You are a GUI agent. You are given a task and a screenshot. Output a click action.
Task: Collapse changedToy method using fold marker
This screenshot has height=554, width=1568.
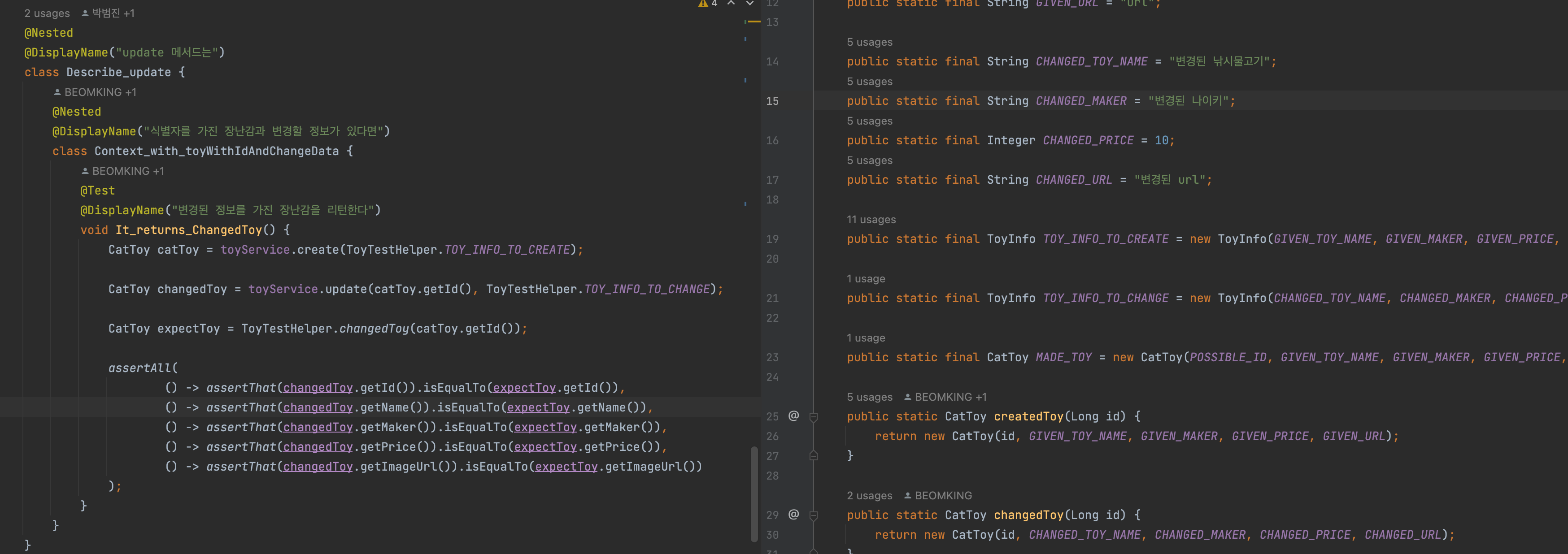click(813, 515)
